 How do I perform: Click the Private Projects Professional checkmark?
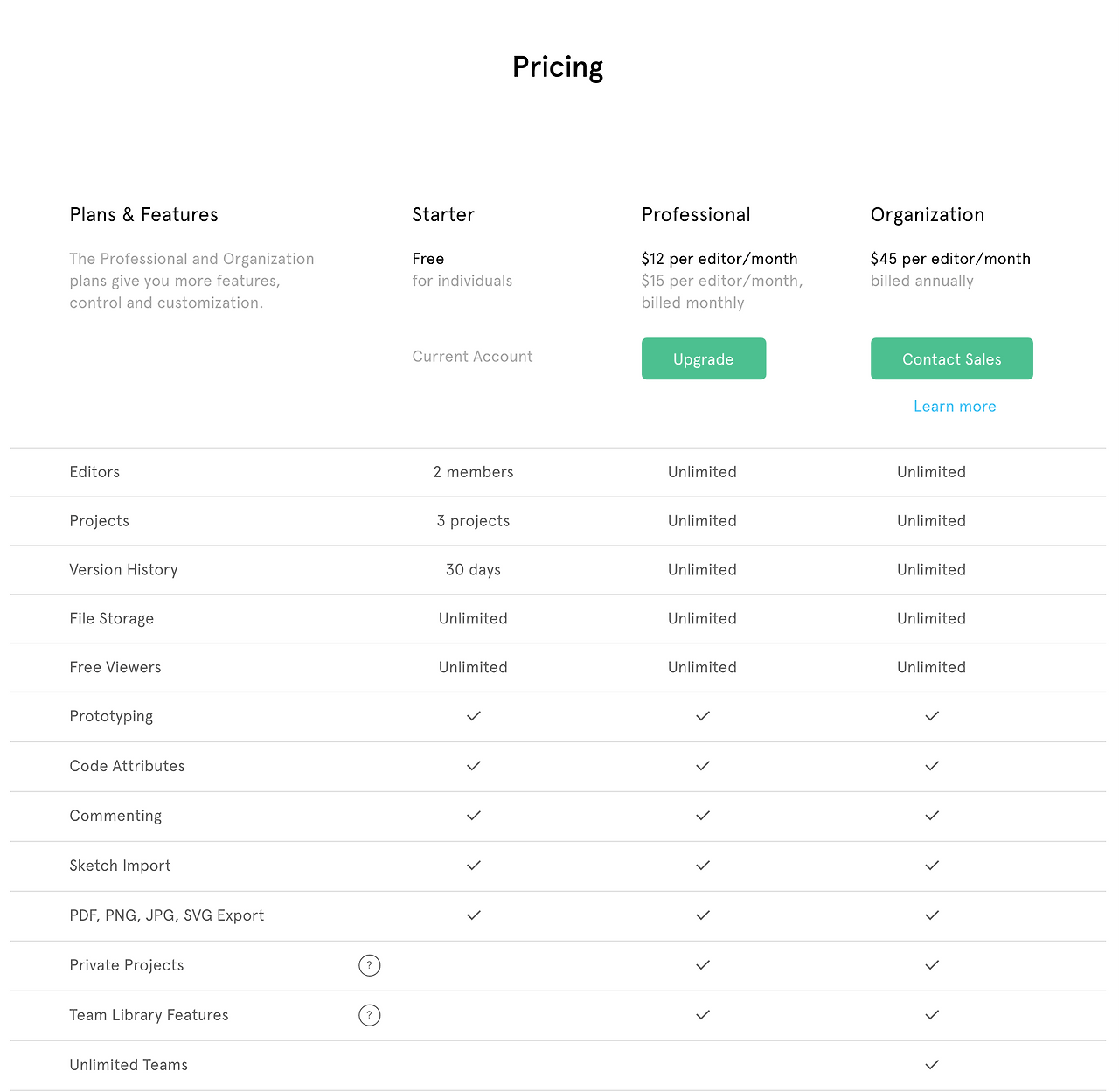coord(703,965)
